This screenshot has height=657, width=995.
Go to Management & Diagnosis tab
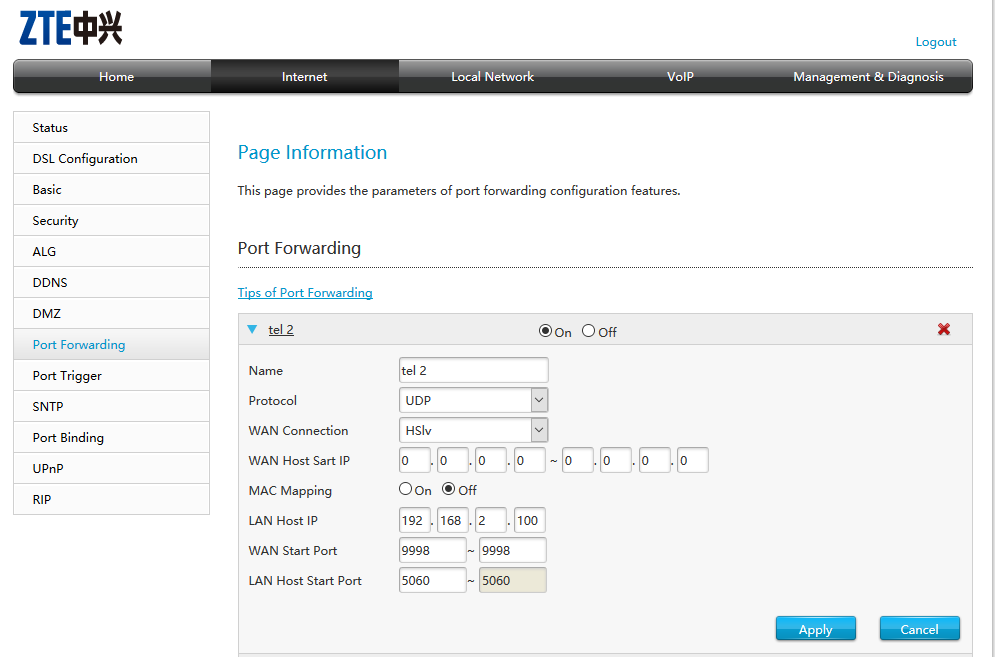867,77
